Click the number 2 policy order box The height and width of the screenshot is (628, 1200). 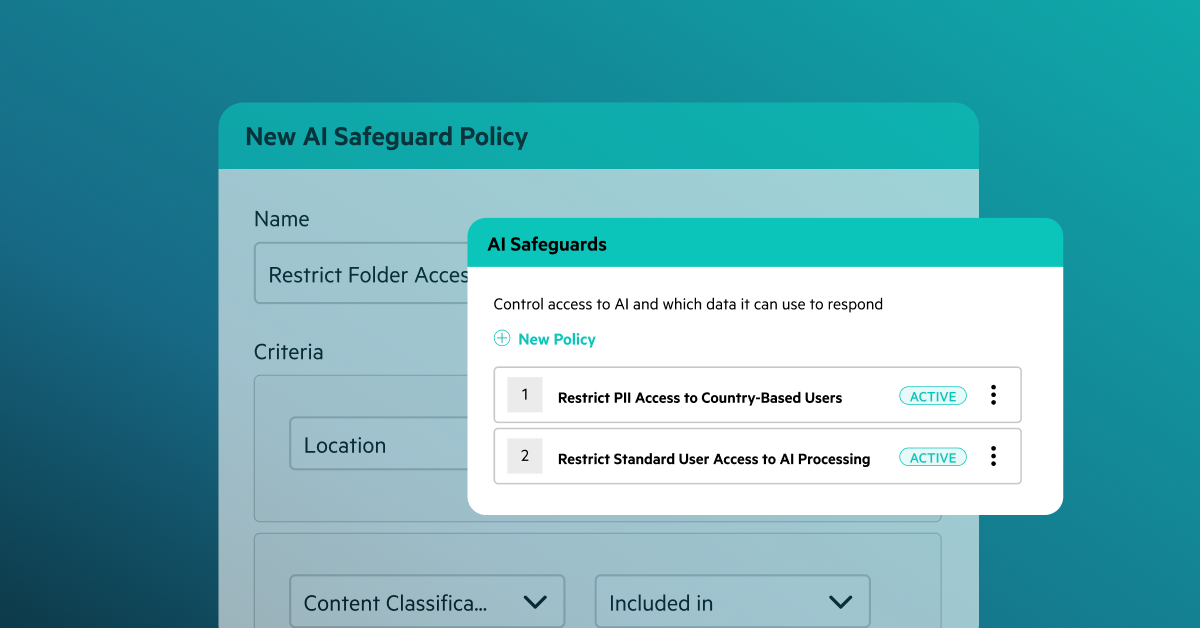tap(525, 456)
